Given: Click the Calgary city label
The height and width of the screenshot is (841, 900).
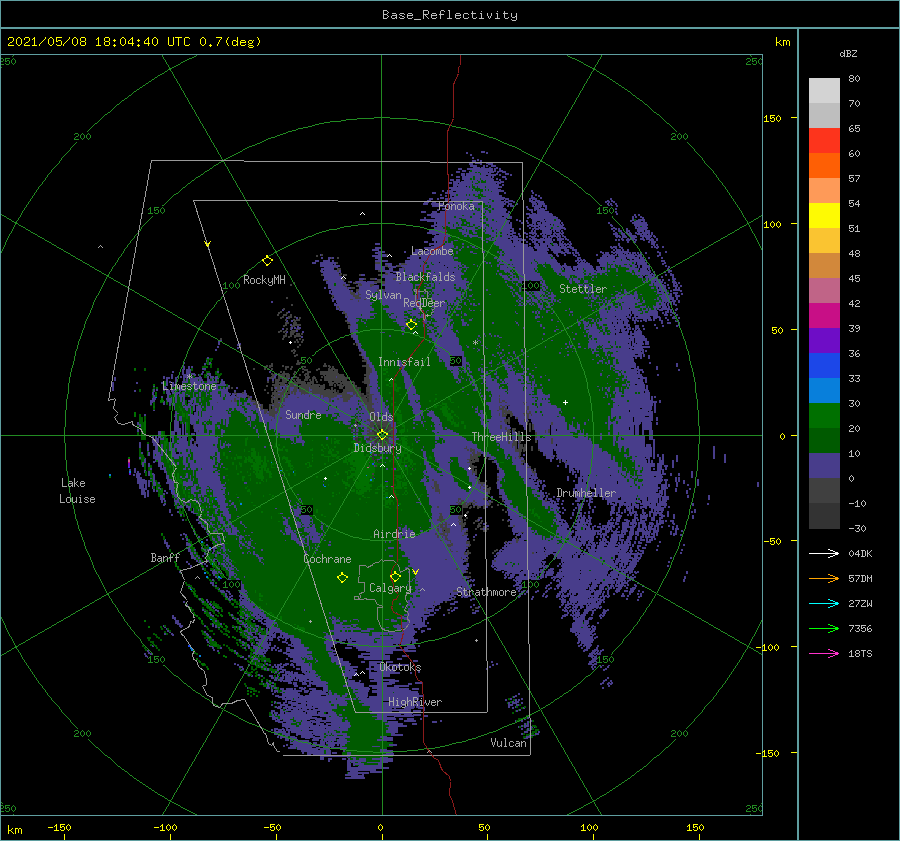Looking at the screenshot, I should [x=390, y=588].
